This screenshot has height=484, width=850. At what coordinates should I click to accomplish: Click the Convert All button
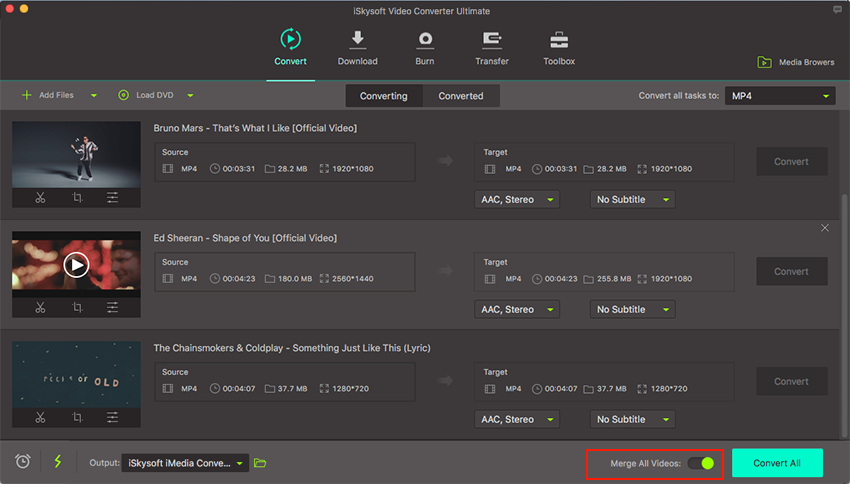pos(777,463)
